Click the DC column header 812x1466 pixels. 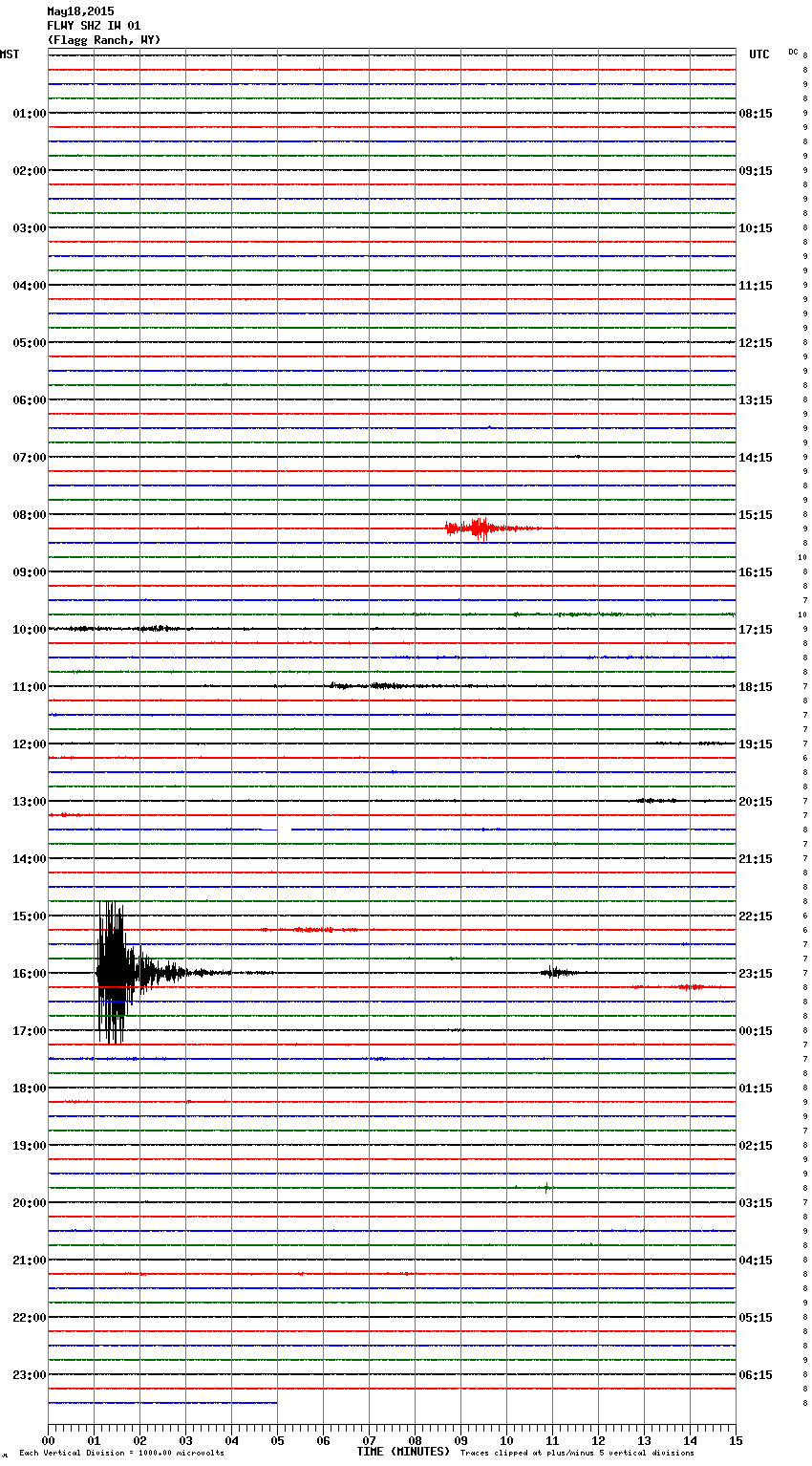click(793, 51)
